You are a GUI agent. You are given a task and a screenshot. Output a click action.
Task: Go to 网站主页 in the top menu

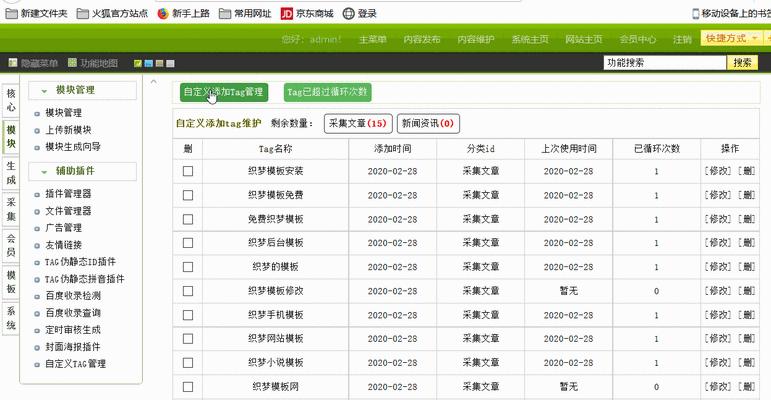[584, 39]
